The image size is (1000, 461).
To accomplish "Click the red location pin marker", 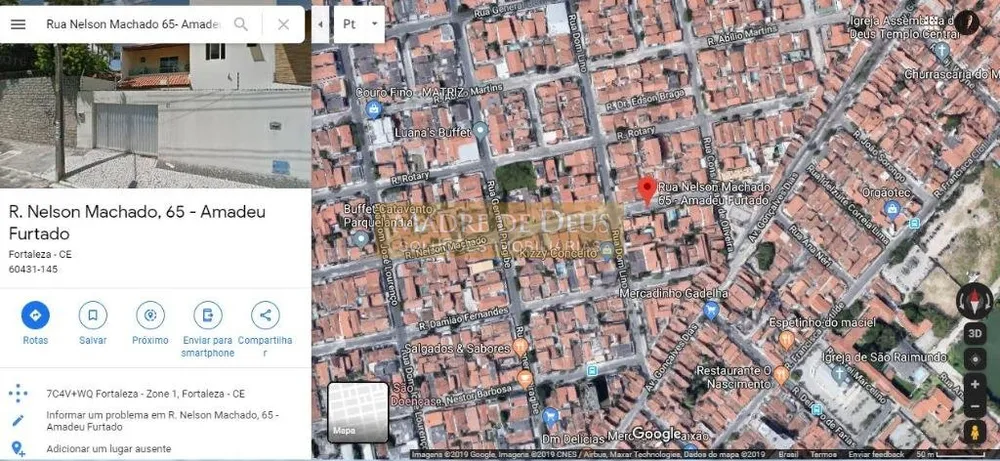I will coord(647,190).
